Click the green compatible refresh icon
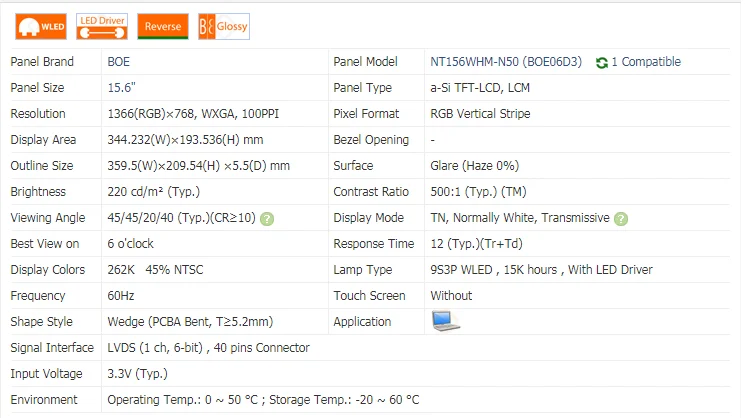The width and height of the screenshot is (745, 418). (602, 63)
